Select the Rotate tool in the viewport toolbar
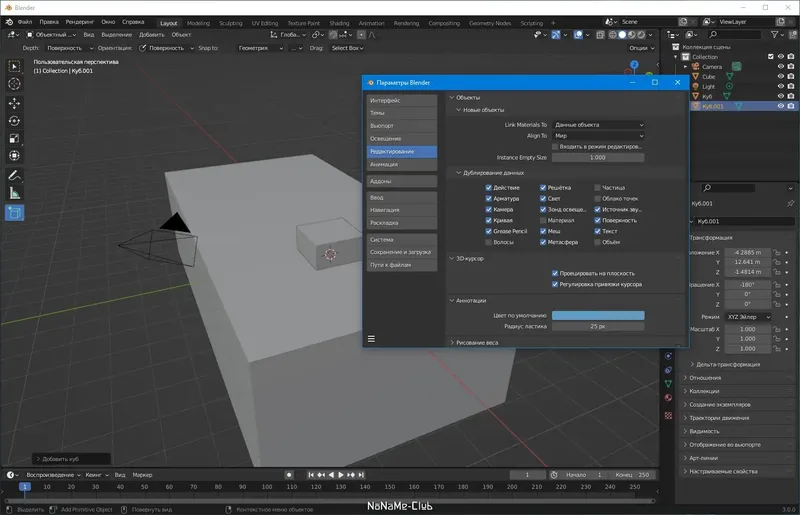This screenshot has width=800, height=515. 15,120
